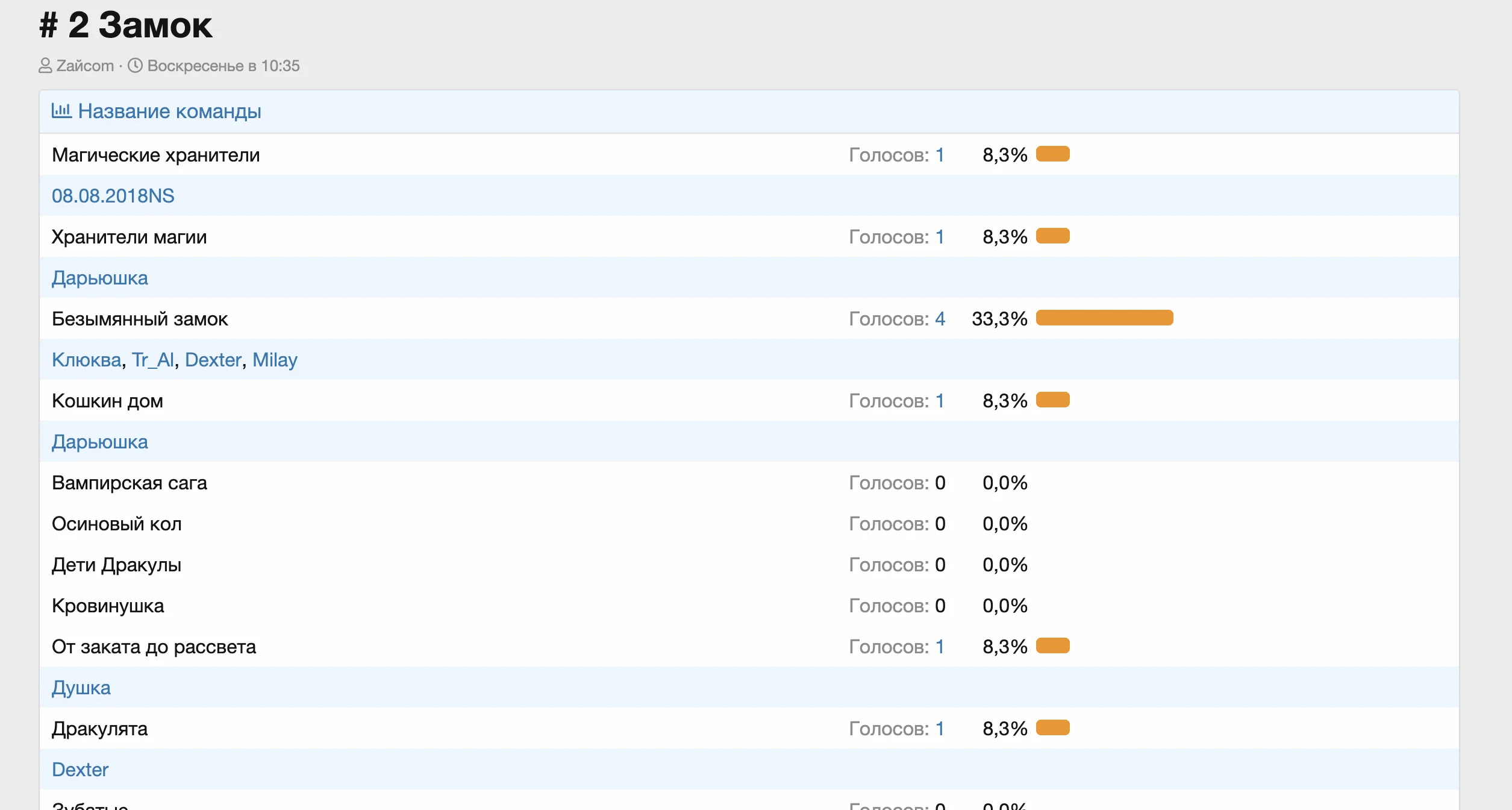Click vote count 4 for 'Безымянный замок'

point(940,319)
